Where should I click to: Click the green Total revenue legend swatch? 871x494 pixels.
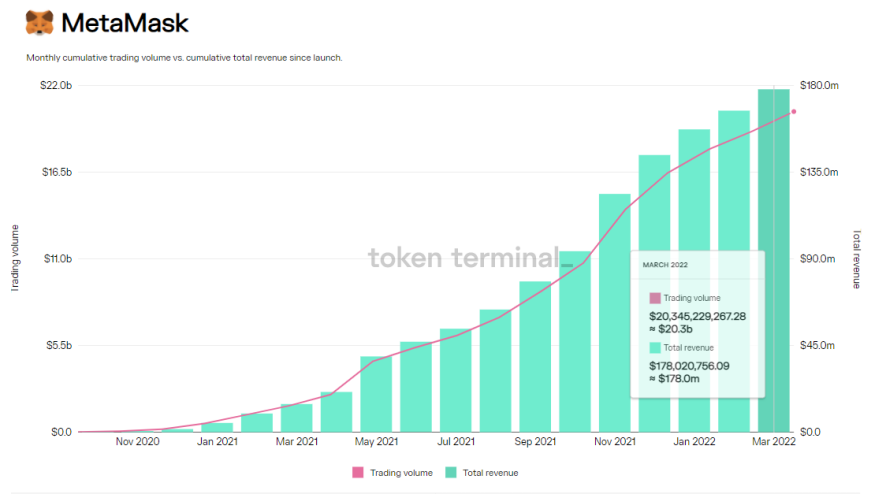point(451,472)
